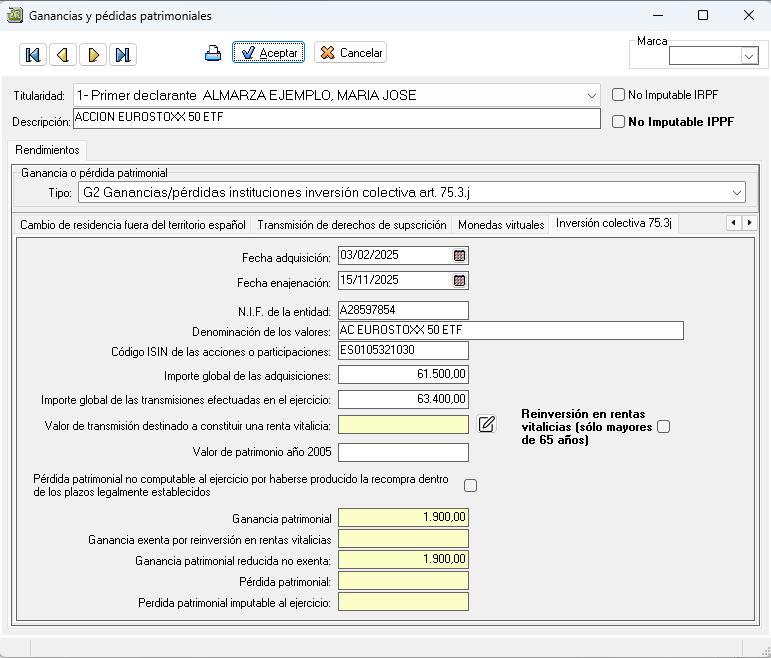Go to first record navigation arrow
The height and width of the screenshot is (658, 771).
(33, 55)
